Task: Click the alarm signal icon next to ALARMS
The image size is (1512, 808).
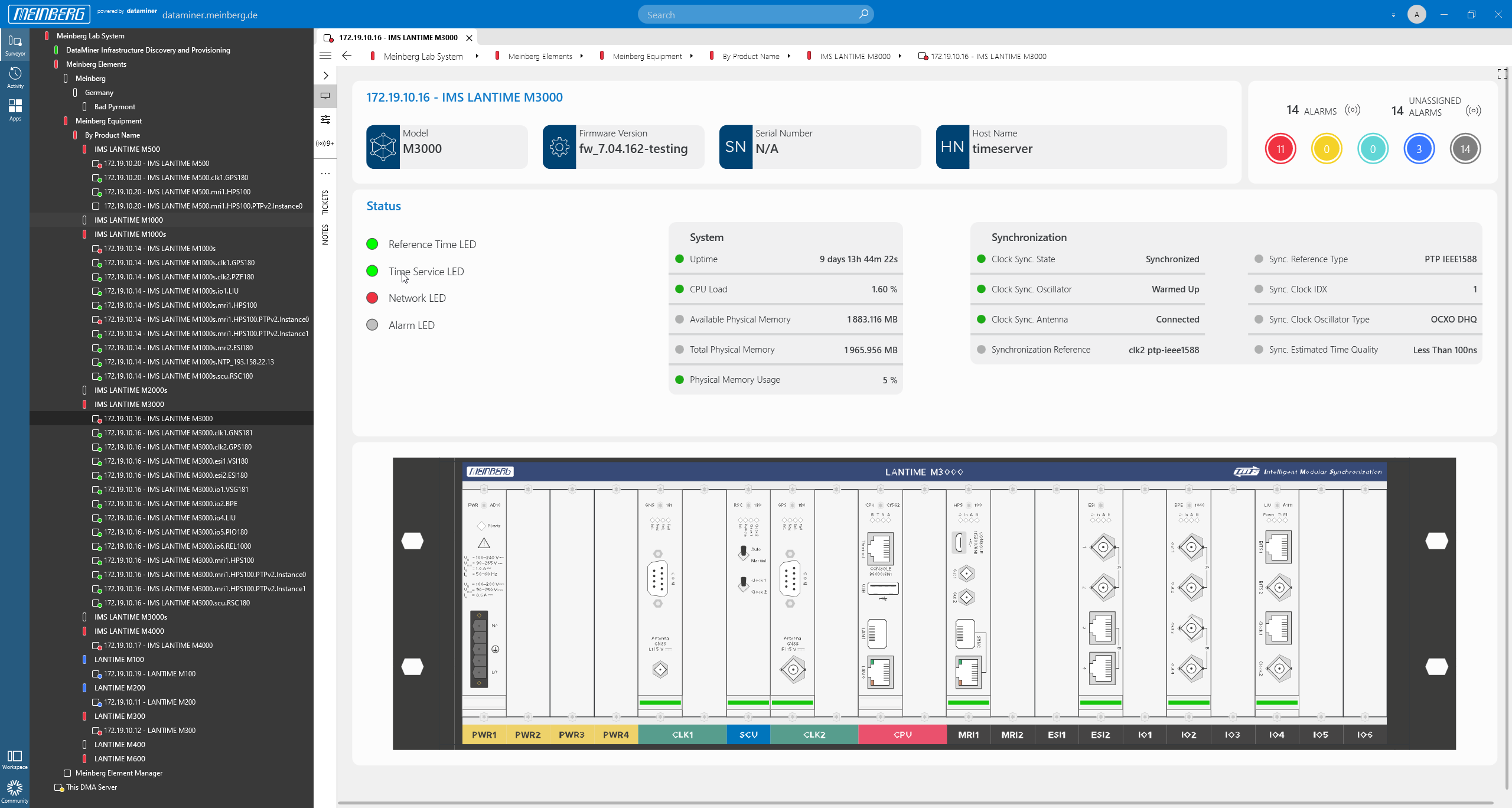Action: 1353,110
